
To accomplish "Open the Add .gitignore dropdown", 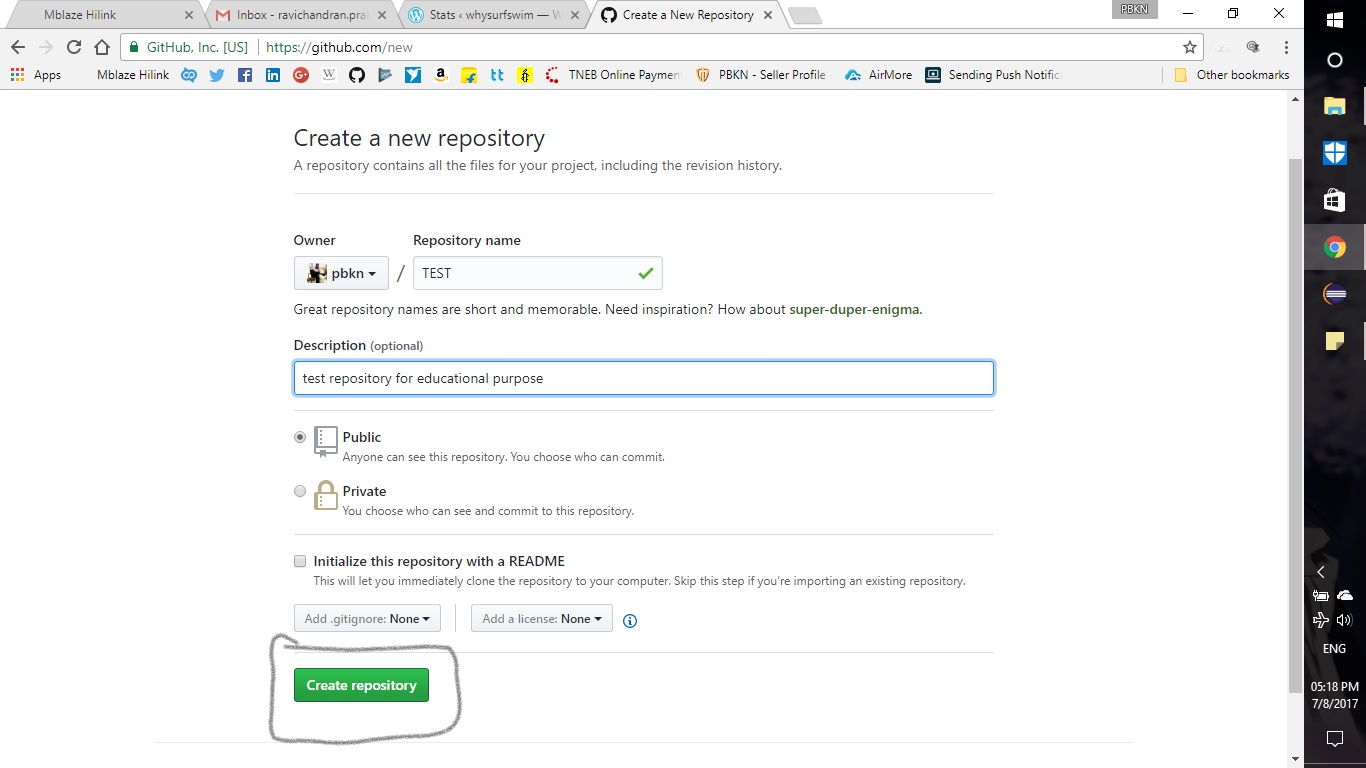I will (367, 619).
